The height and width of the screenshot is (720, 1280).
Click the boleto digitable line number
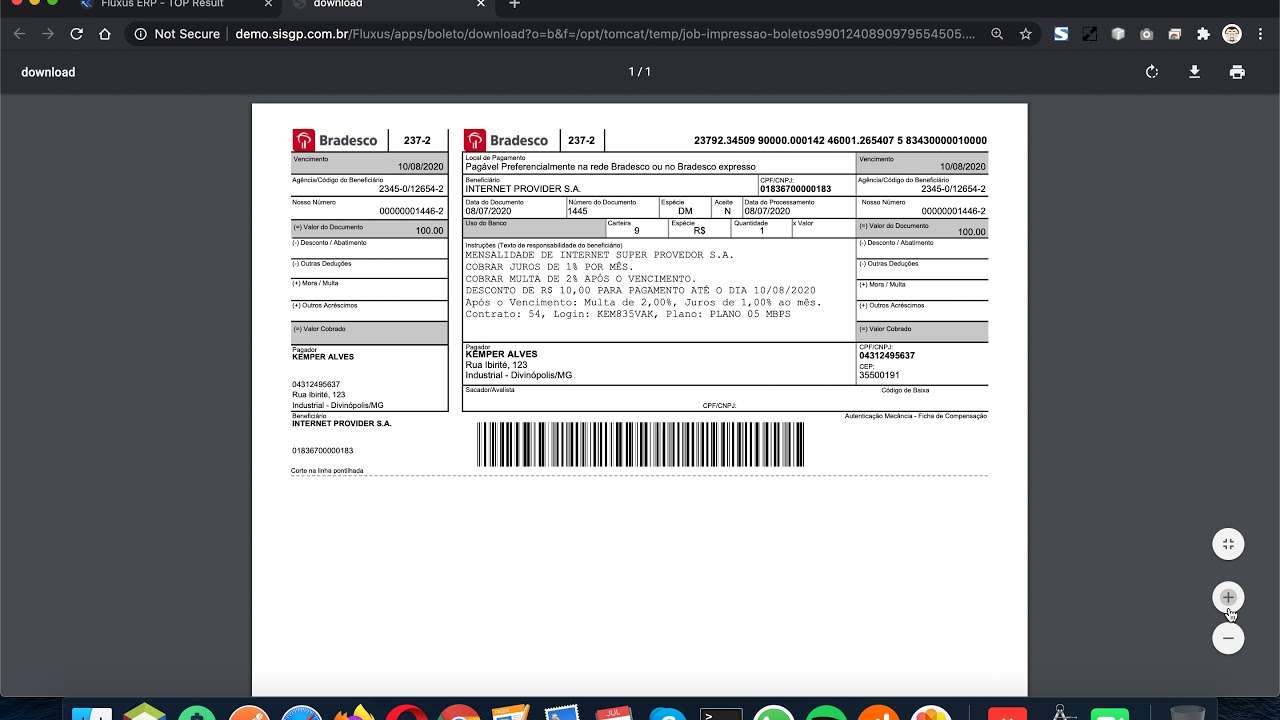pos(840,141)
